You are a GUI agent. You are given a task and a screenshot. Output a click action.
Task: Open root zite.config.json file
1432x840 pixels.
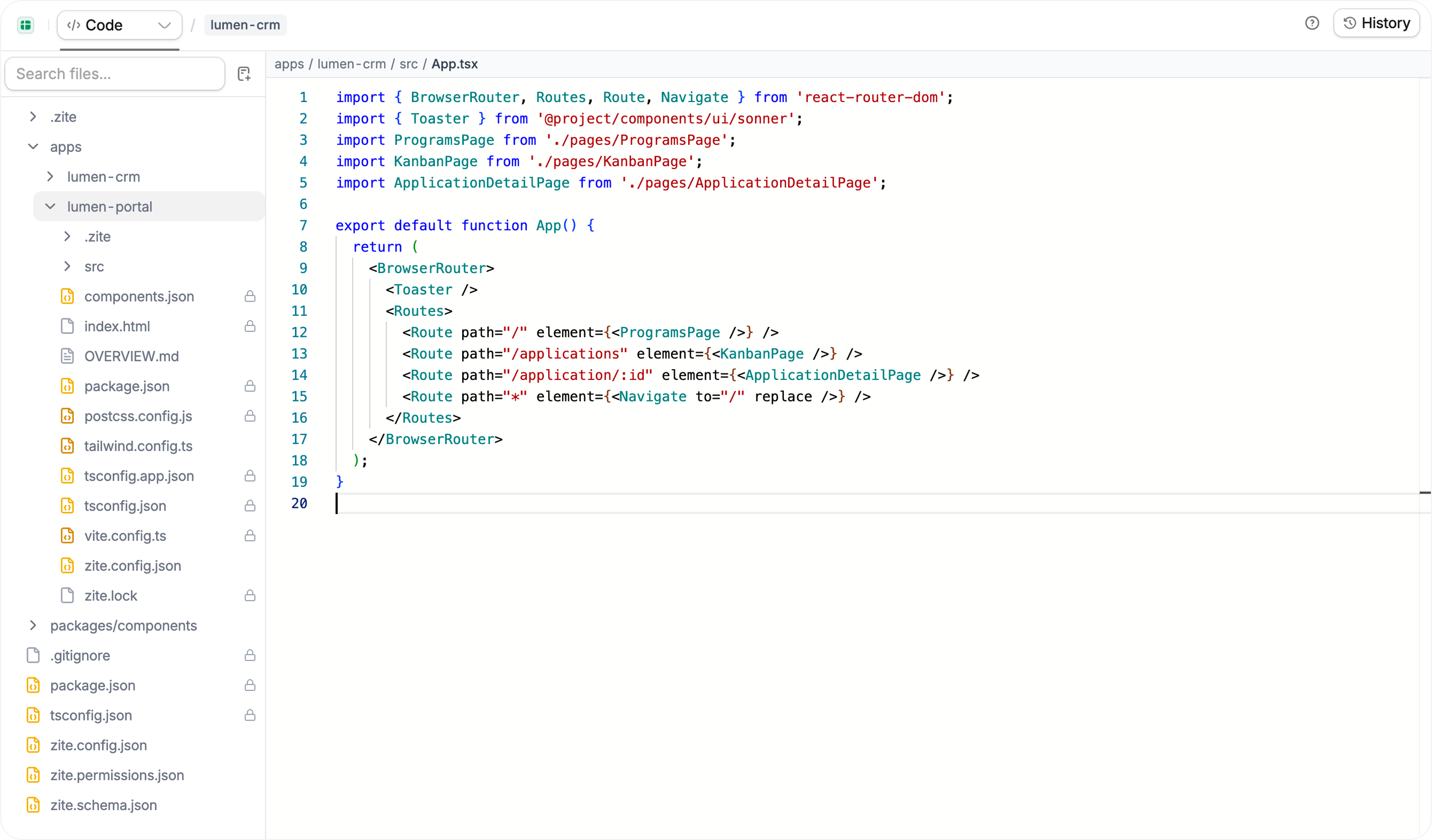[x=98, y=745]
